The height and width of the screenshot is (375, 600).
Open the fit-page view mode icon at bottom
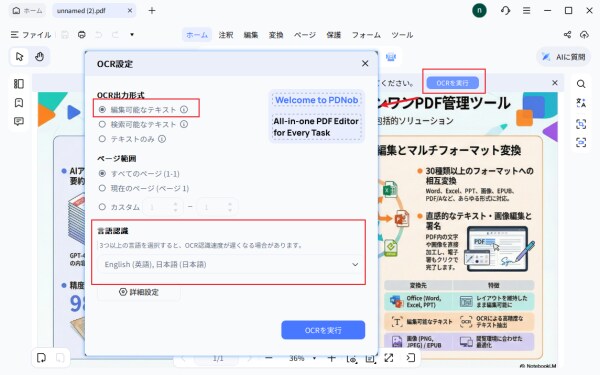tap(352, 358)
